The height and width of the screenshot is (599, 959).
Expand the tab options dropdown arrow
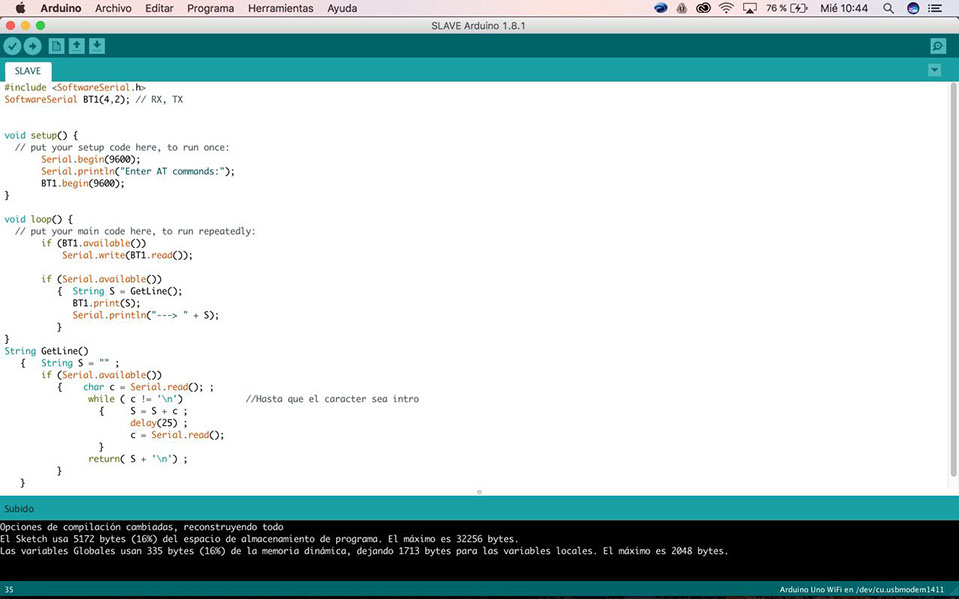tap(935, 70)
